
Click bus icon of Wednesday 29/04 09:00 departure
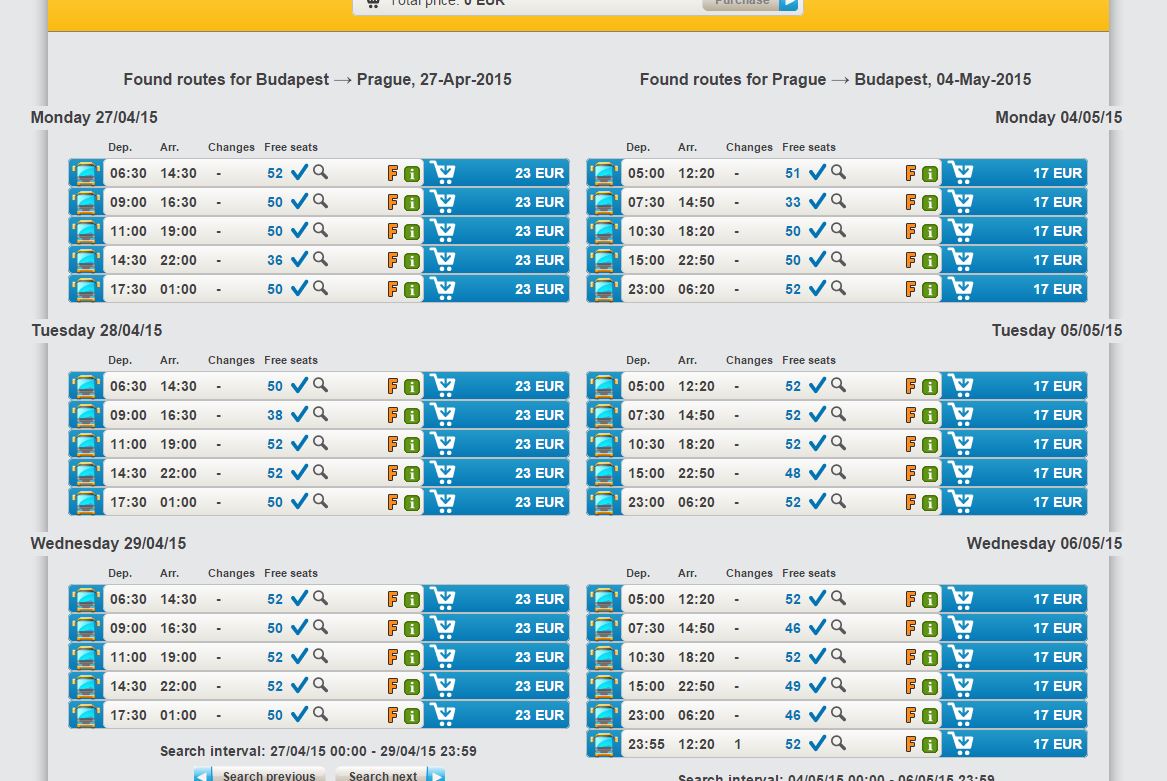(x=86, y=628)
